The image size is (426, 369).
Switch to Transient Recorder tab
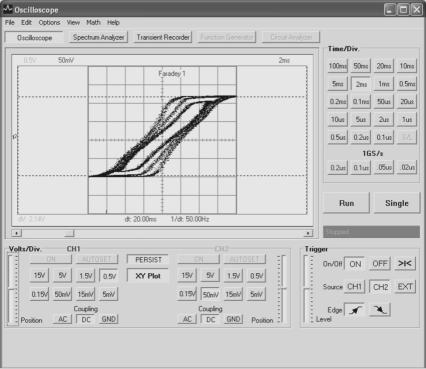(x=163, y=37)
